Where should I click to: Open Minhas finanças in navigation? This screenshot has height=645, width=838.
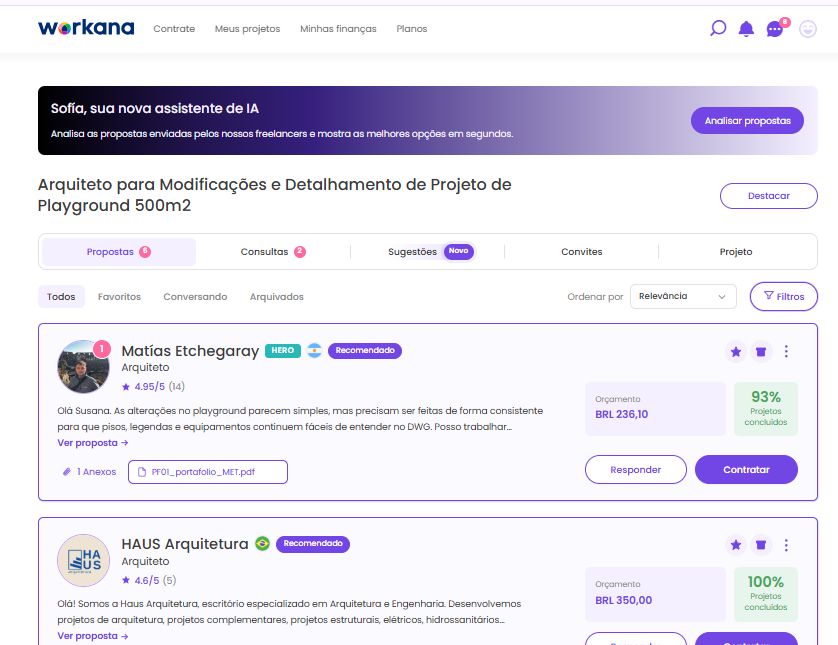point(338,29)
